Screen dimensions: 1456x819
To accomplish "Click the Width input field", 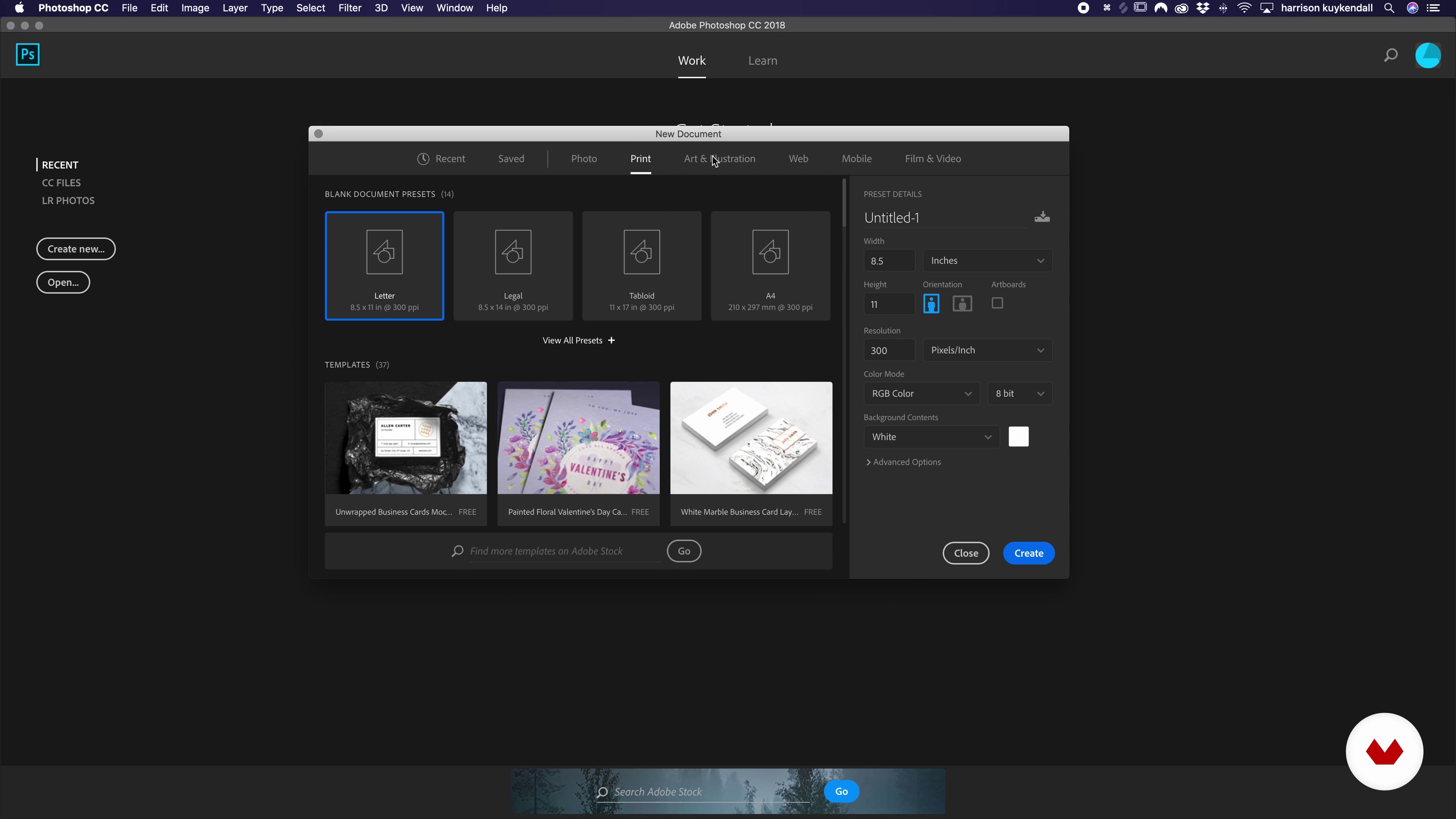I will pyautogui.click(x=889, y=261).
